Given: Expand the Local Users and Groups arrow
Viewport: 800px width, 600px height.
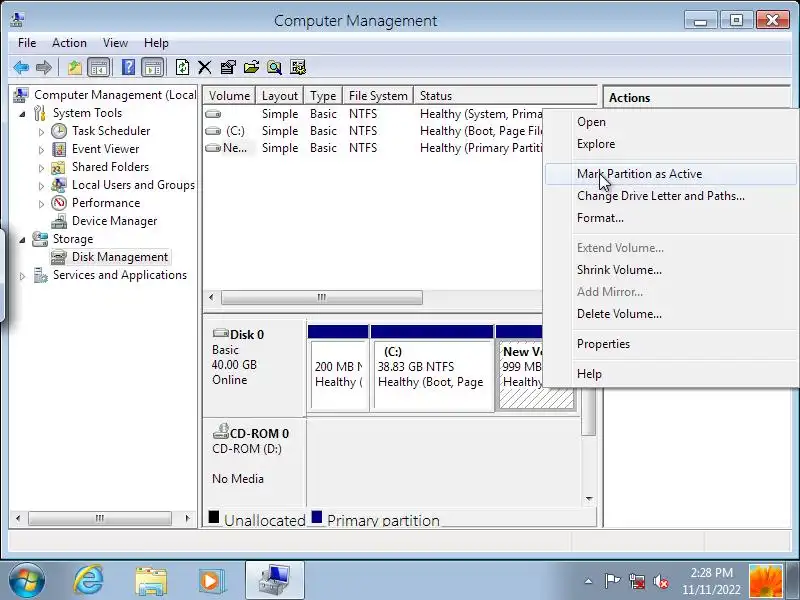Looking at the screenshot, I should (x=41, y=186).
